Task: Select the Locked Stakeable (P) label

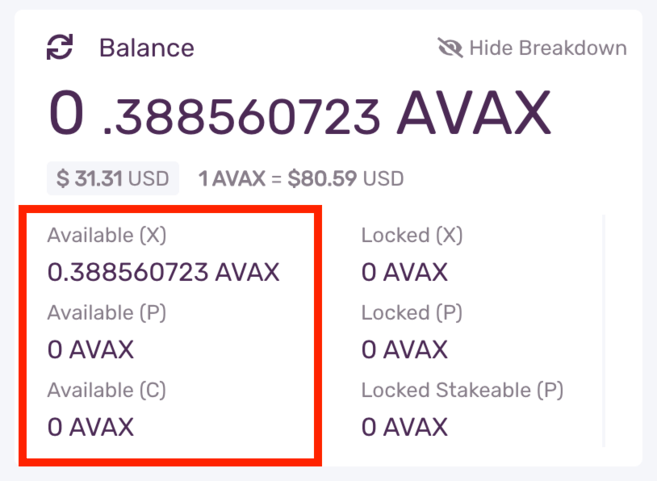Action: point(462,389)
